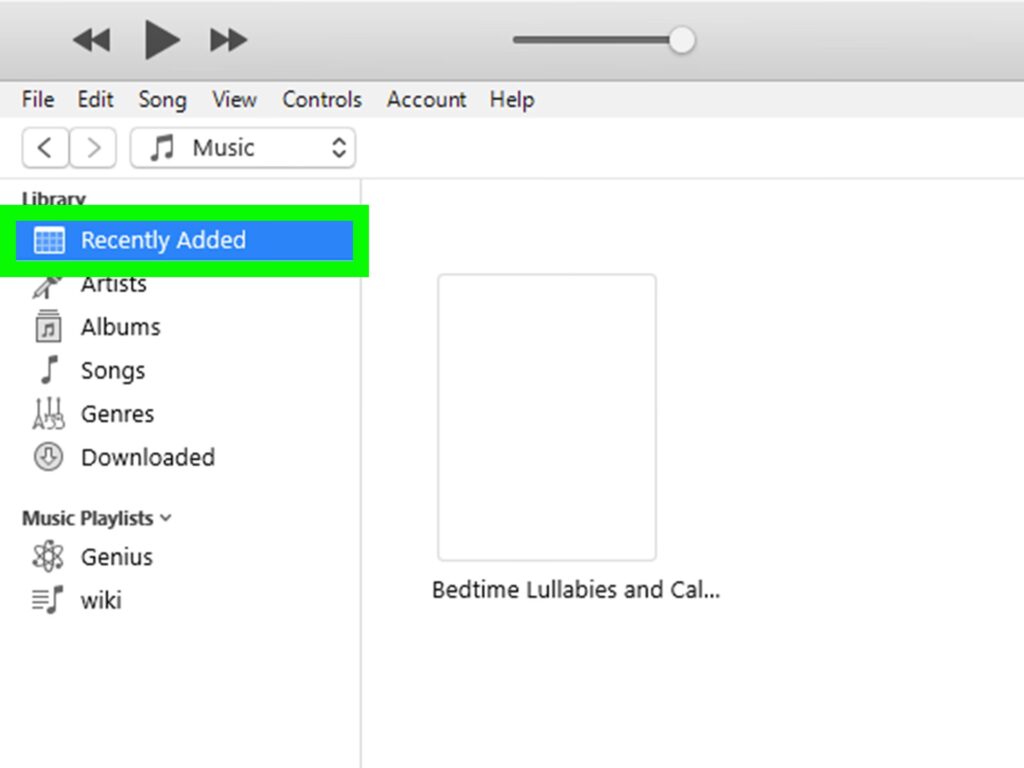The image size is (1024, 768).
Task: Click the volume slider knob
Action: (x=681, y=41)
